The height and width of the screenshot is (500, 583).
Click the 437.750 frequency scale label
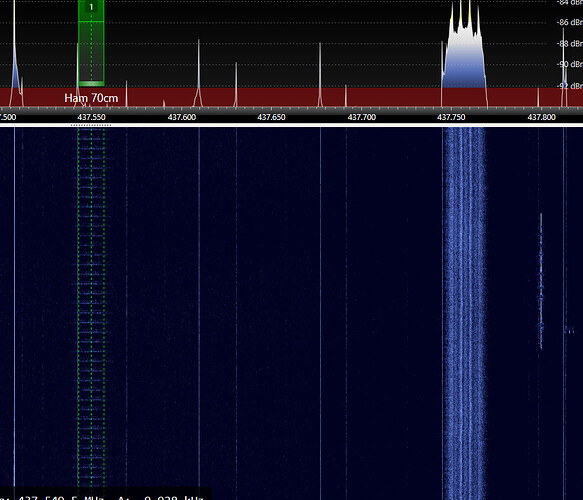451,117
